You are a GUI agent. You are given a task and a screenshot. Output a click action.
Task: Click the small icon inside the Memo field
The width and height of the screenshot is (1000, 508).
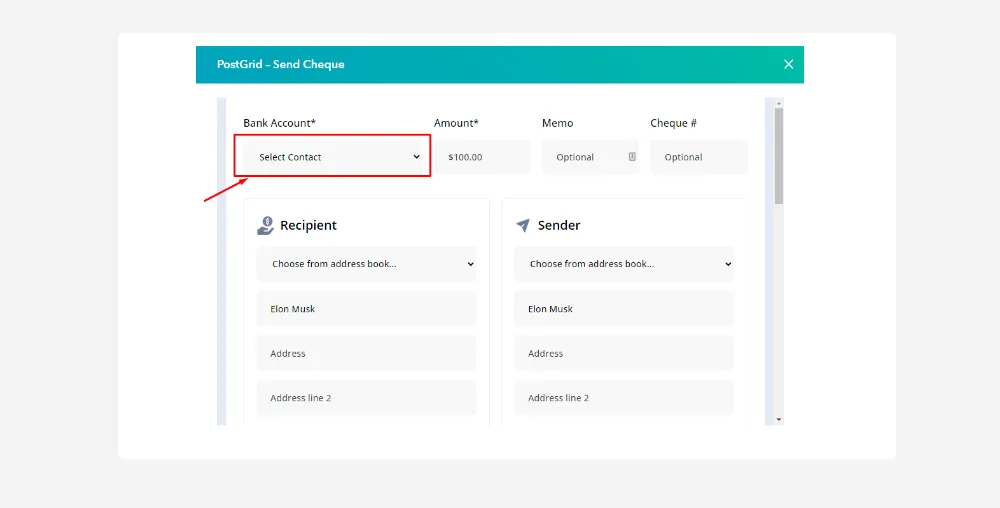click(632, 157)
